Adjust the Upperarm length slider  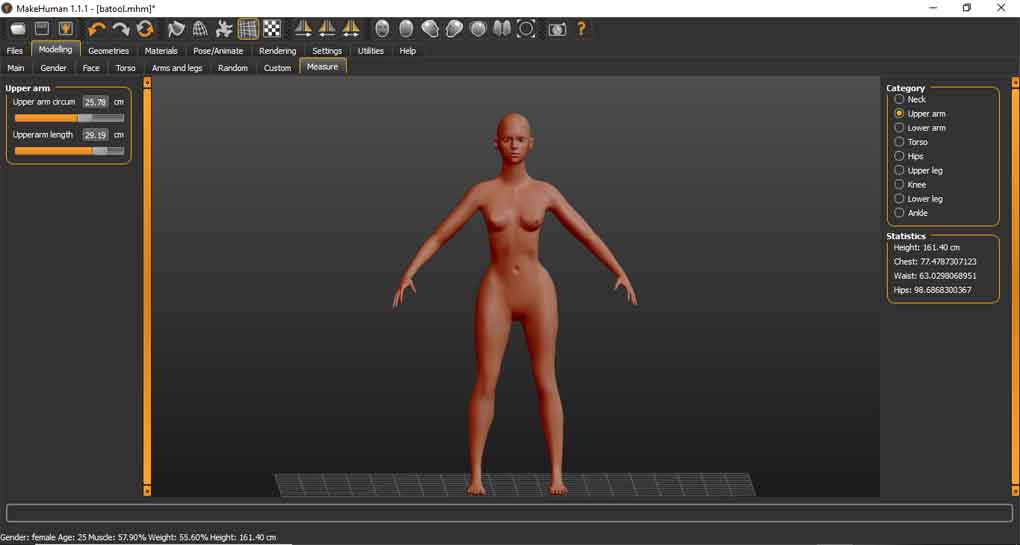pyautogui.click(x=69, y=150)
